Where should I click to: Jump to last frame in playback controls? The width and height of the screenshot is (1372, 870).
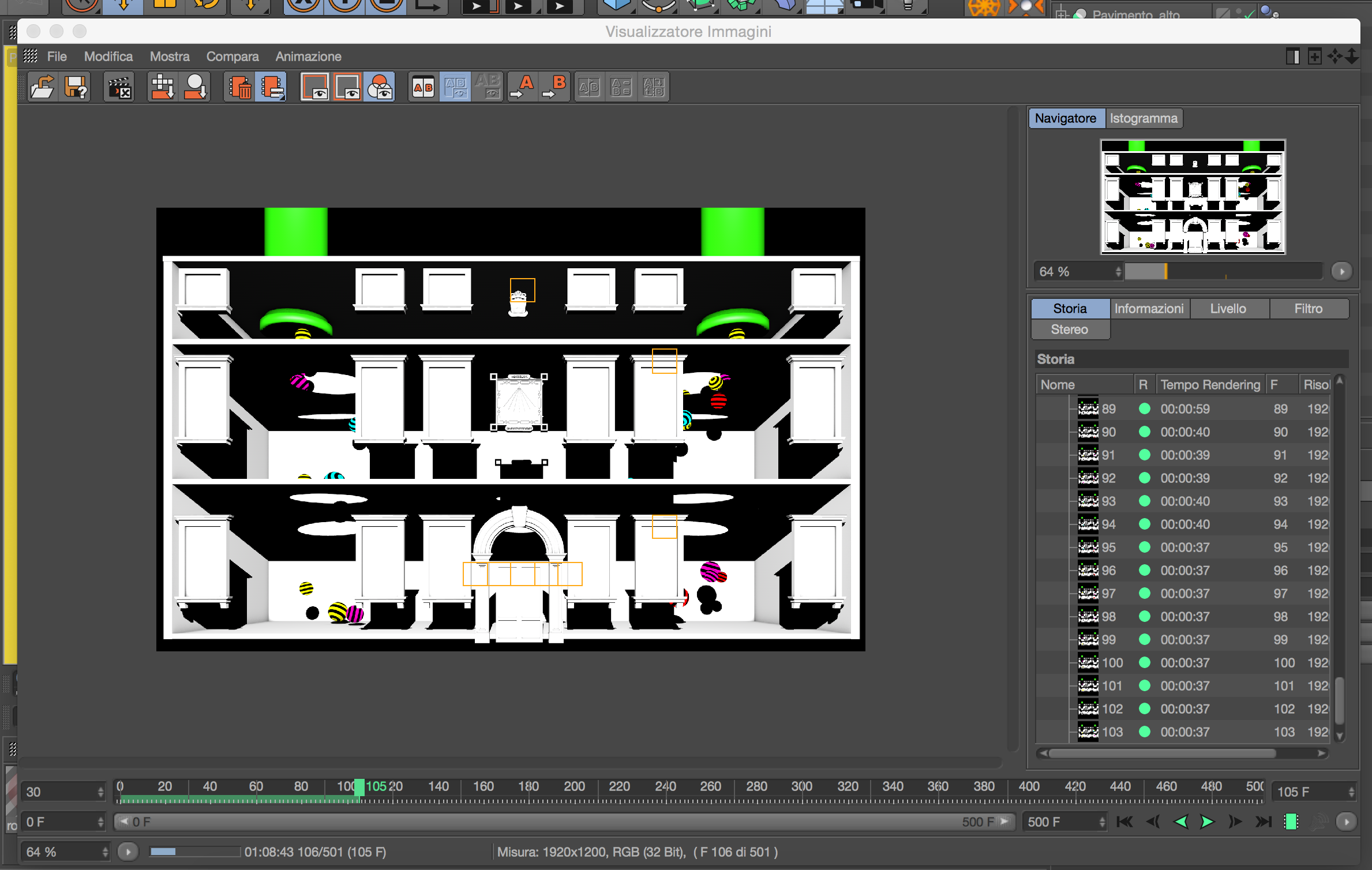click(1263, 822)
